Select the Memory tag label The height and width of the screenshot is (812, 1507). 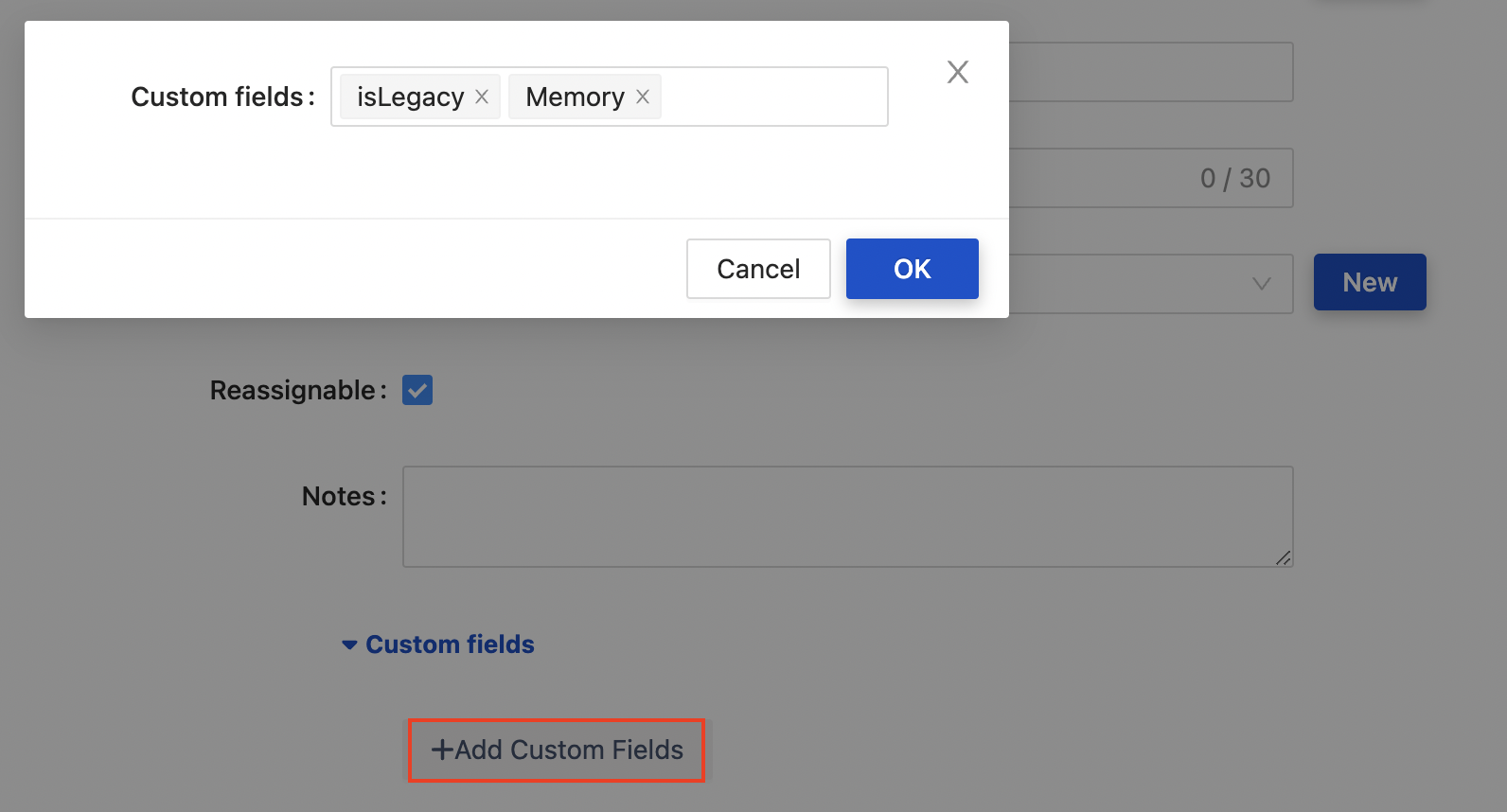(575, 97)
